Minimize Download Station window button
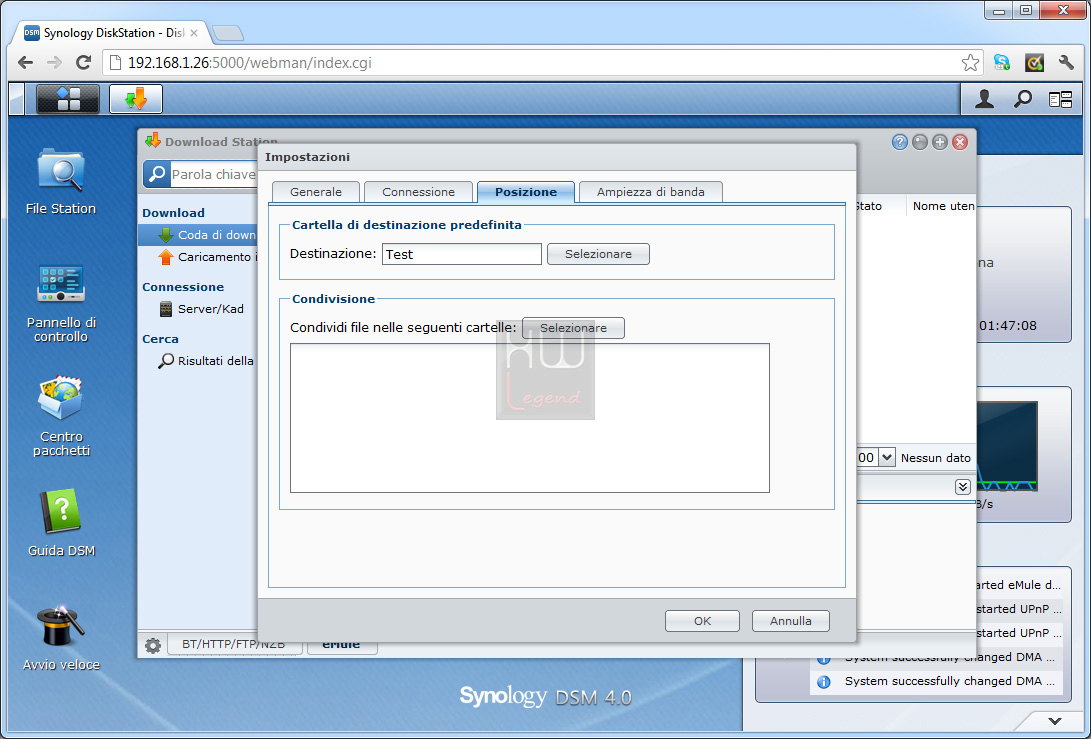 point(920,142)
